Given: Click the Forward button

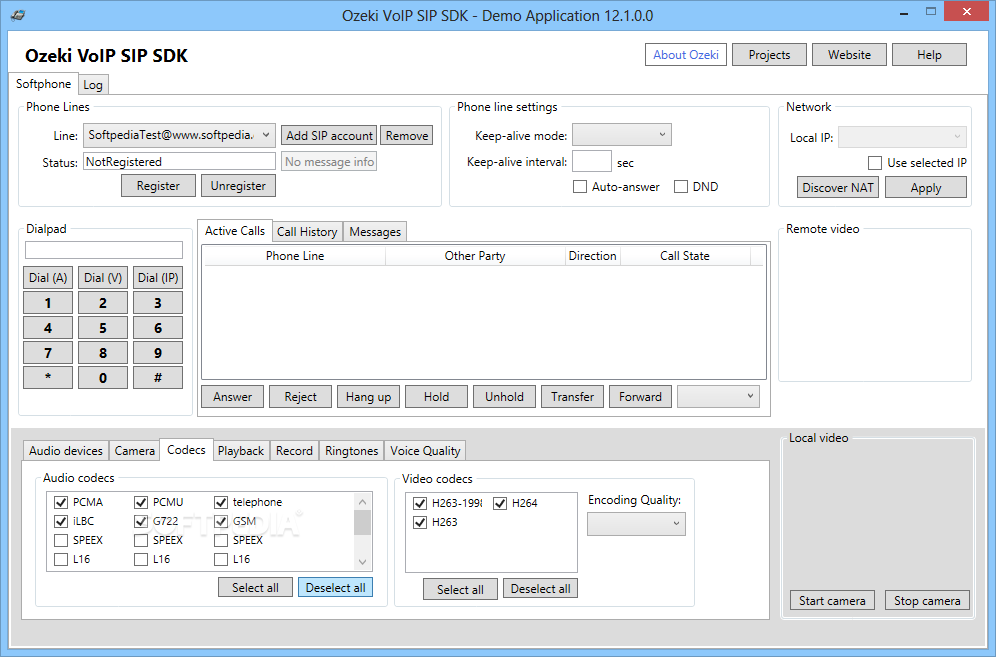Looking at the screenshot, I should pos(640,396).
